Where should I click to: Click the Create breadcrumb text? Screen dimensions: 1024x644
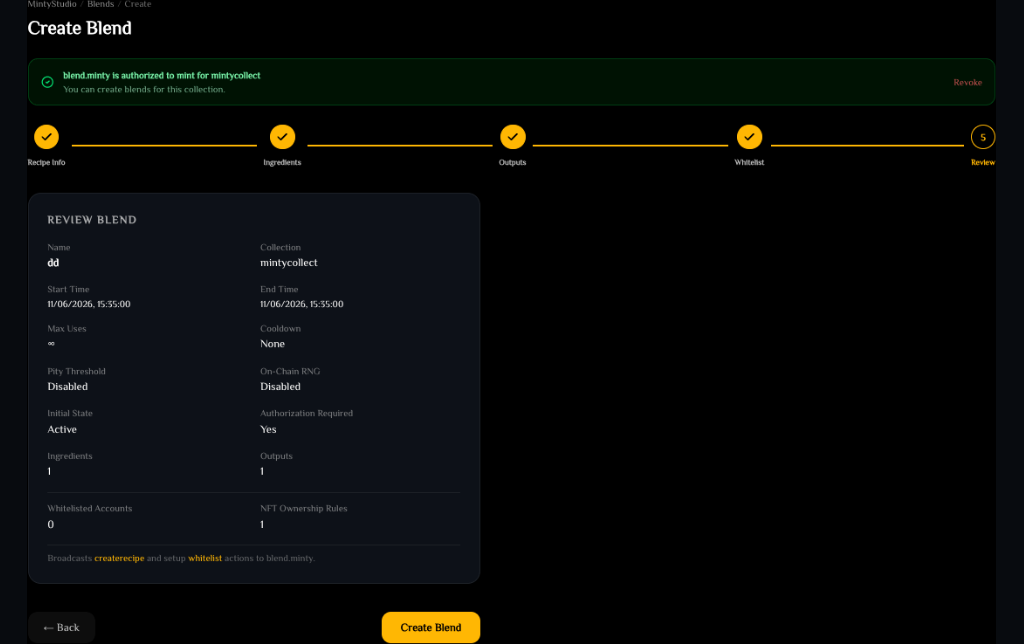pos(138,4)
